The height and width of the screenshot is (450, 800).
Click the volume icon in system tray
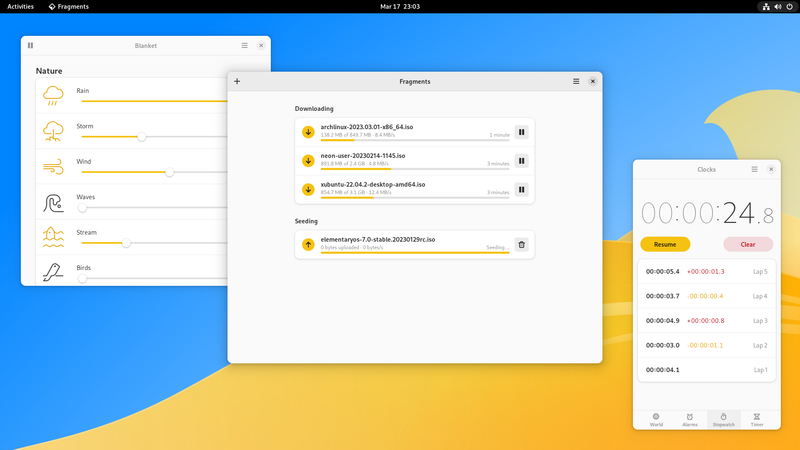[778, 7]
